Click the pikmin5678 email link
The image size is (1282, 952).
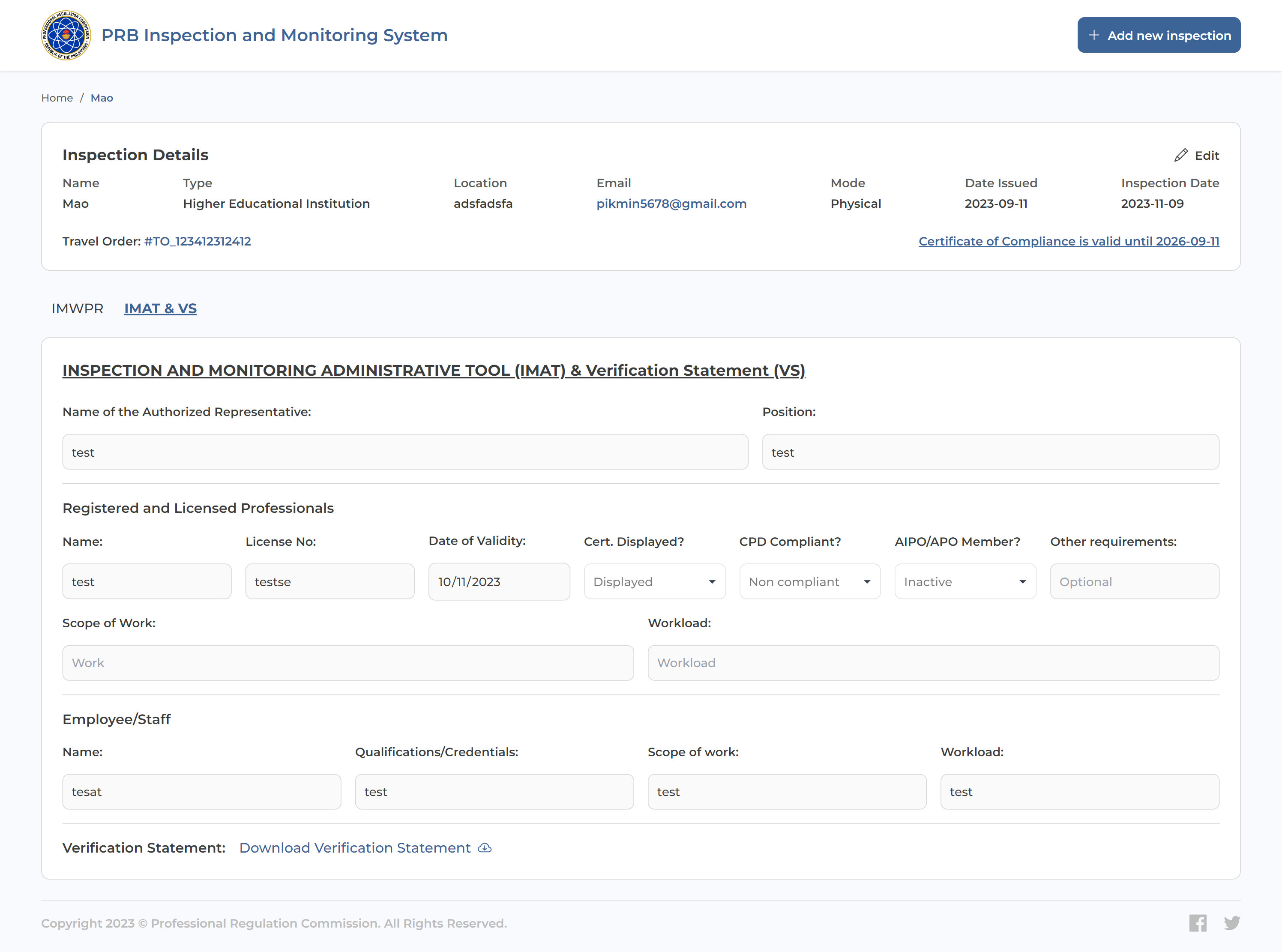(x=671, y=204)
